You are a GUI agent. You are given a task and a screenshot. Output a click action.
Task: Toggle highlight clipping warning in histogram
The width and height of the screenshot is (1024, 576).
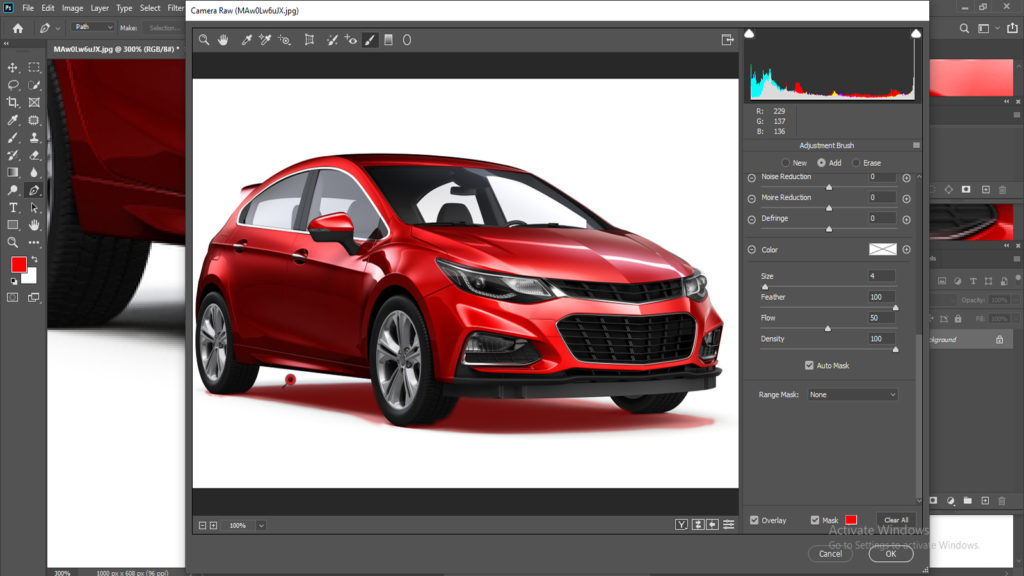pos(916,33)
